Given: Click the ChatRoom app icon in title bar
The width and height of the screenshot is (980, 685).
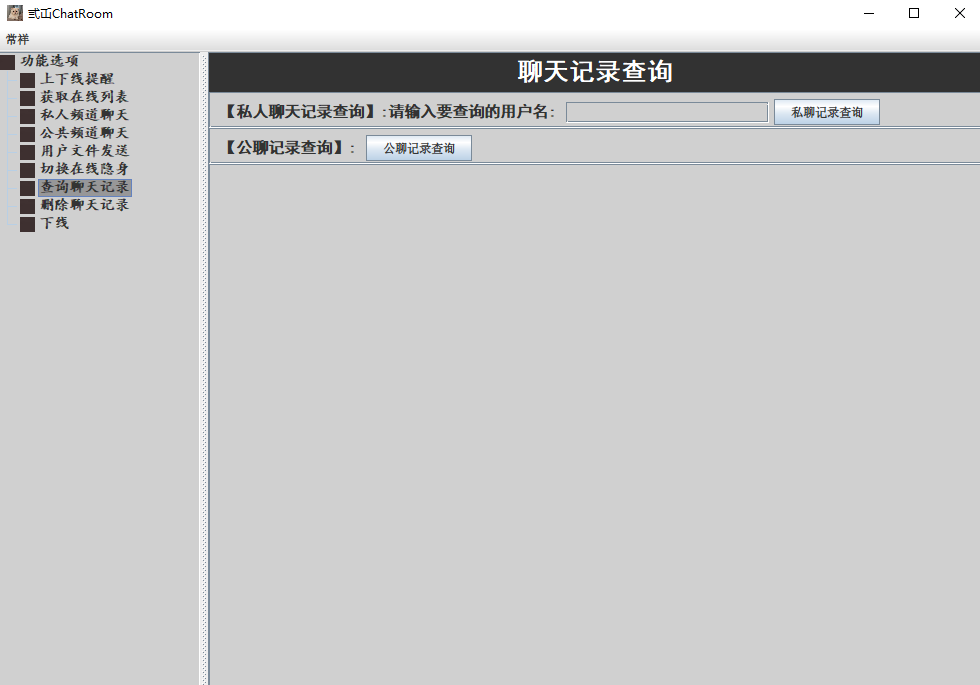Looking at the screenshot, I should point(14,13).
